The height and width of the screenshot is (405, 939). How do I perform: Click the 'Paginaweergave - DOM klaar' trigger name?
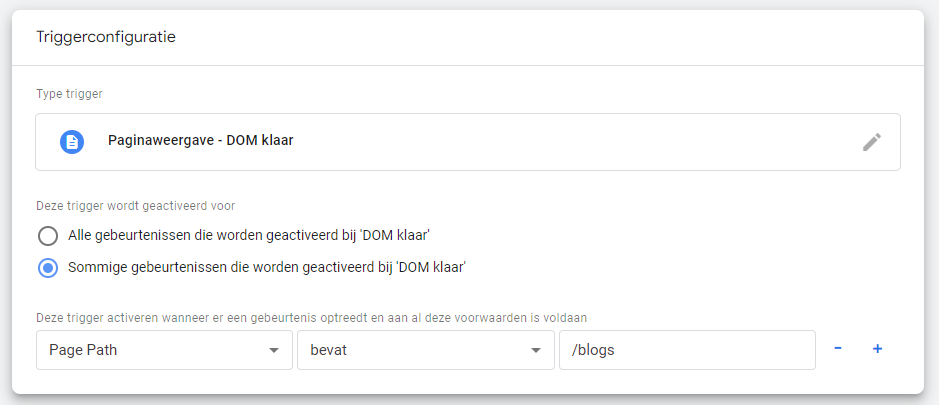(200, 141)
